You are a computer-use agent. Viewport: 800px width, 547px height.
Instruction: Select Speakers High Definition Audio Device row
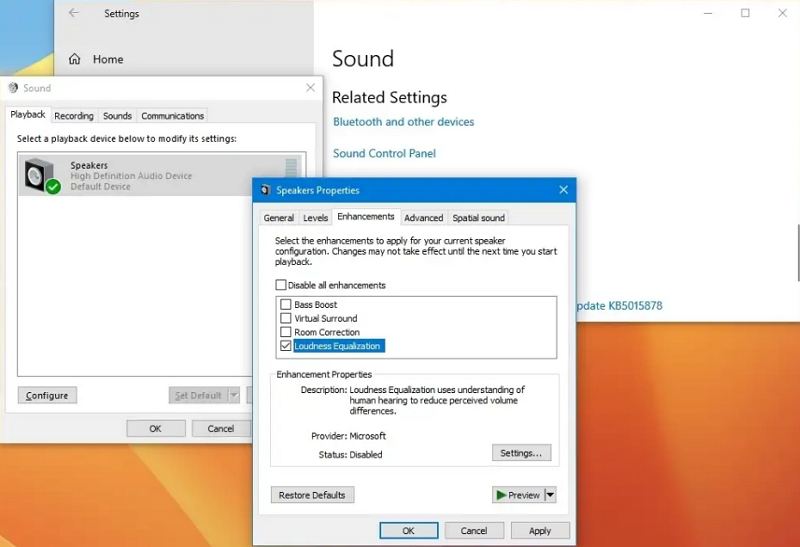click(x=162, y=176)
